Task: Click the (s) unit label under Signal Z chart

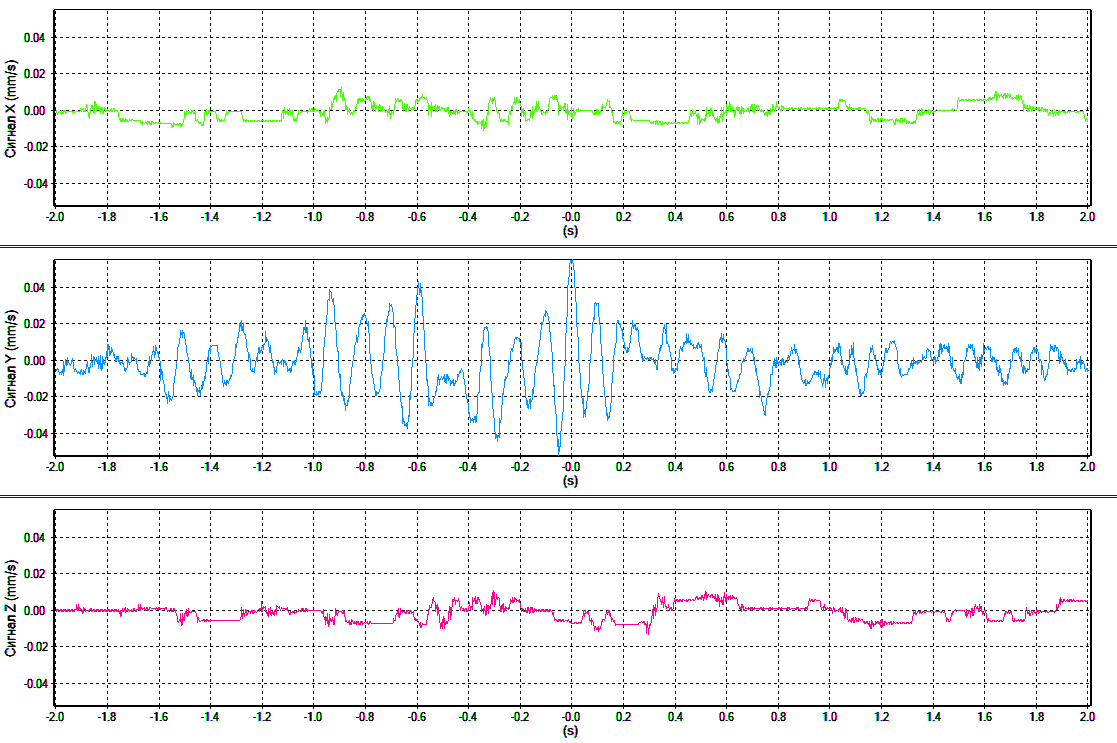Action: (x=571, y=731)
